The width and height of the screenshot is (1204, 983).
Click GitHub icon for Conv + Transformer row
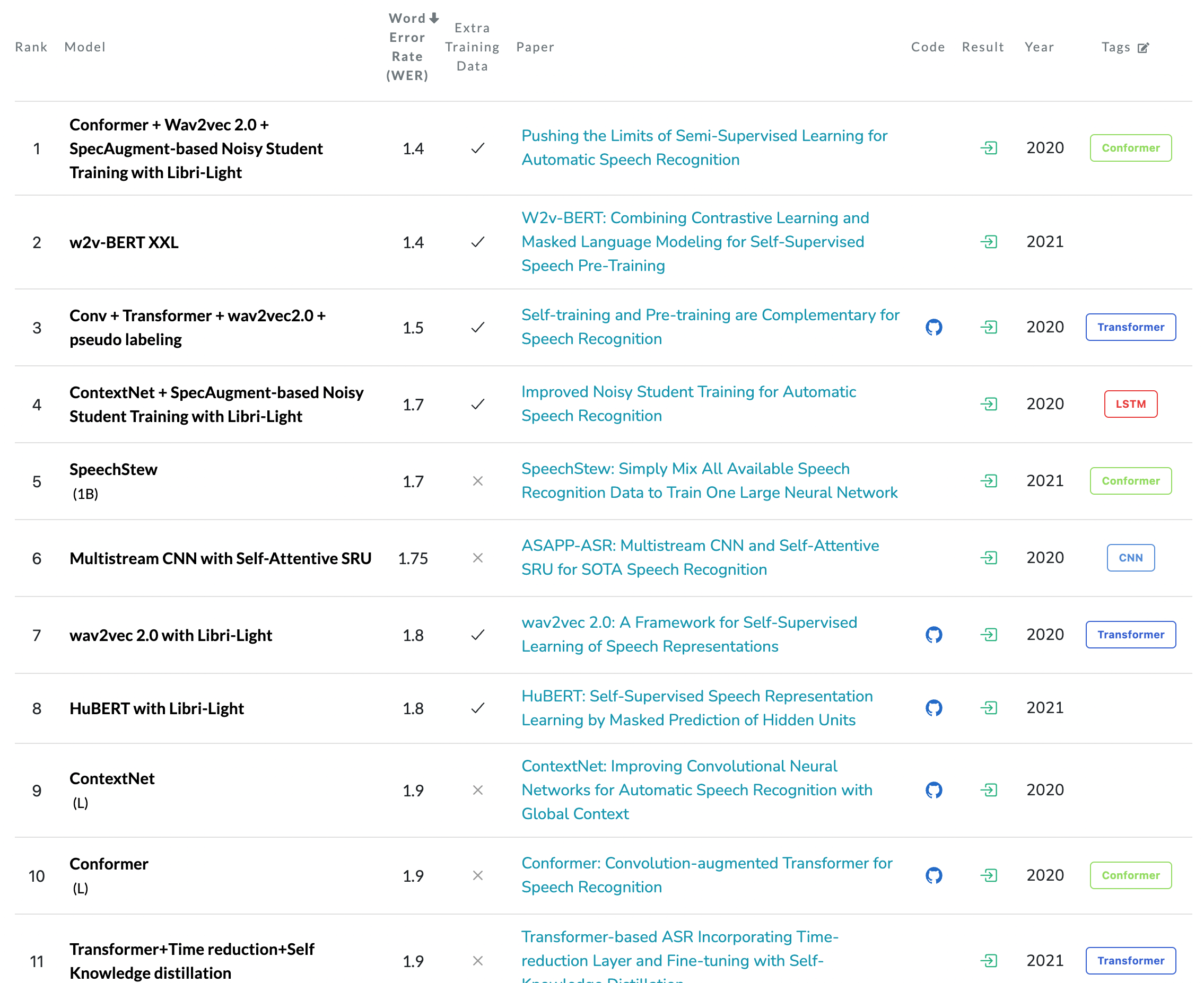coord(933,327)
